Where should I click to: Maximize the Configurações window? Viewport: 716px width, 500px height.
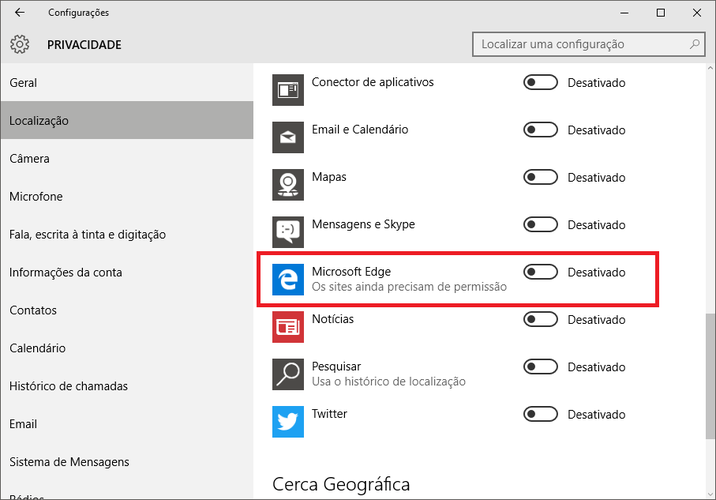(x=660, y=13)
